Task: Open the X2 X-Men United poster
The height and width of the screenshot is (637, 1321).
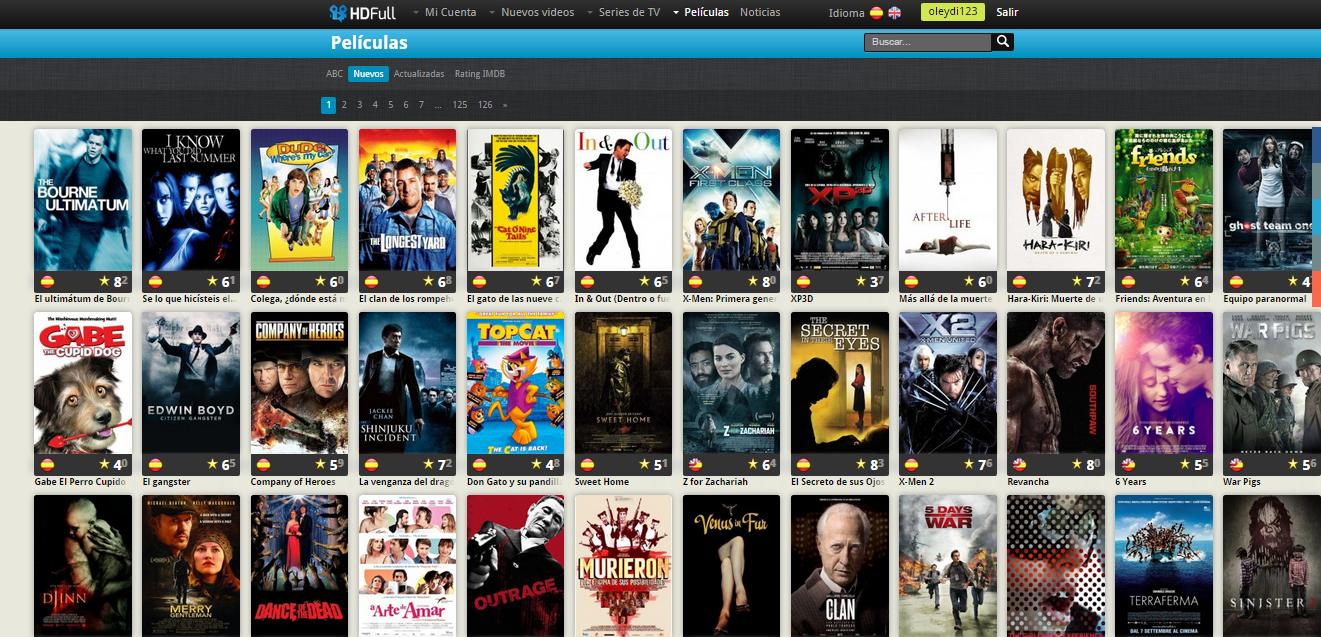Action: (x=947, y=383)
